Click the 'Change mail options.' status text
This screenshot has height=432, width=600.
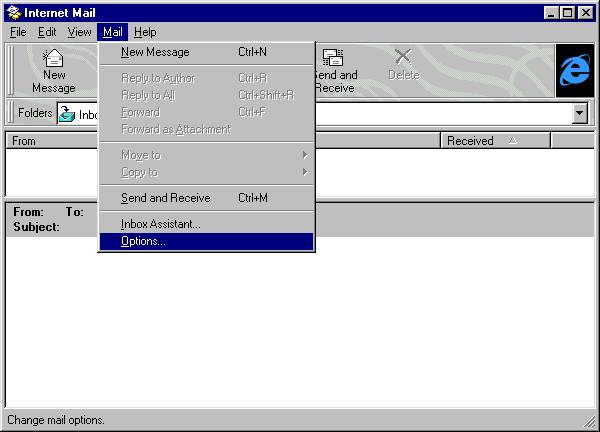point(55,420)
